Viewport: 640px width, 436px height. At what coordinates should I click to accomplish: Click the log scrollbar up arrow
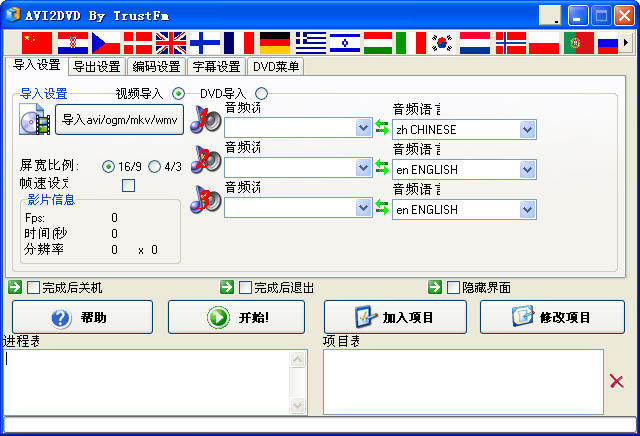(x=298, y=359)
